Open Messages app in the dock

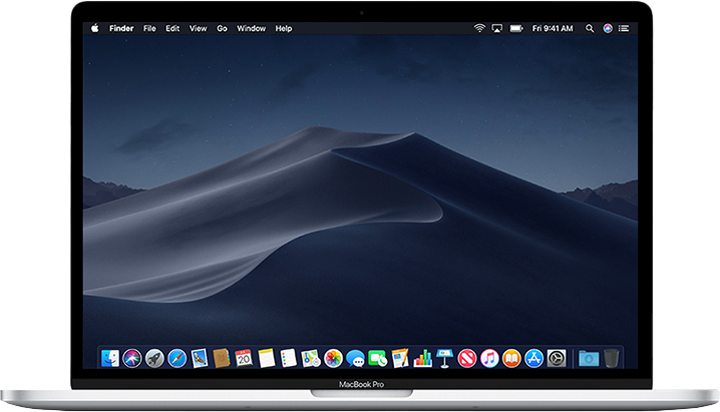tap(355, 357)
